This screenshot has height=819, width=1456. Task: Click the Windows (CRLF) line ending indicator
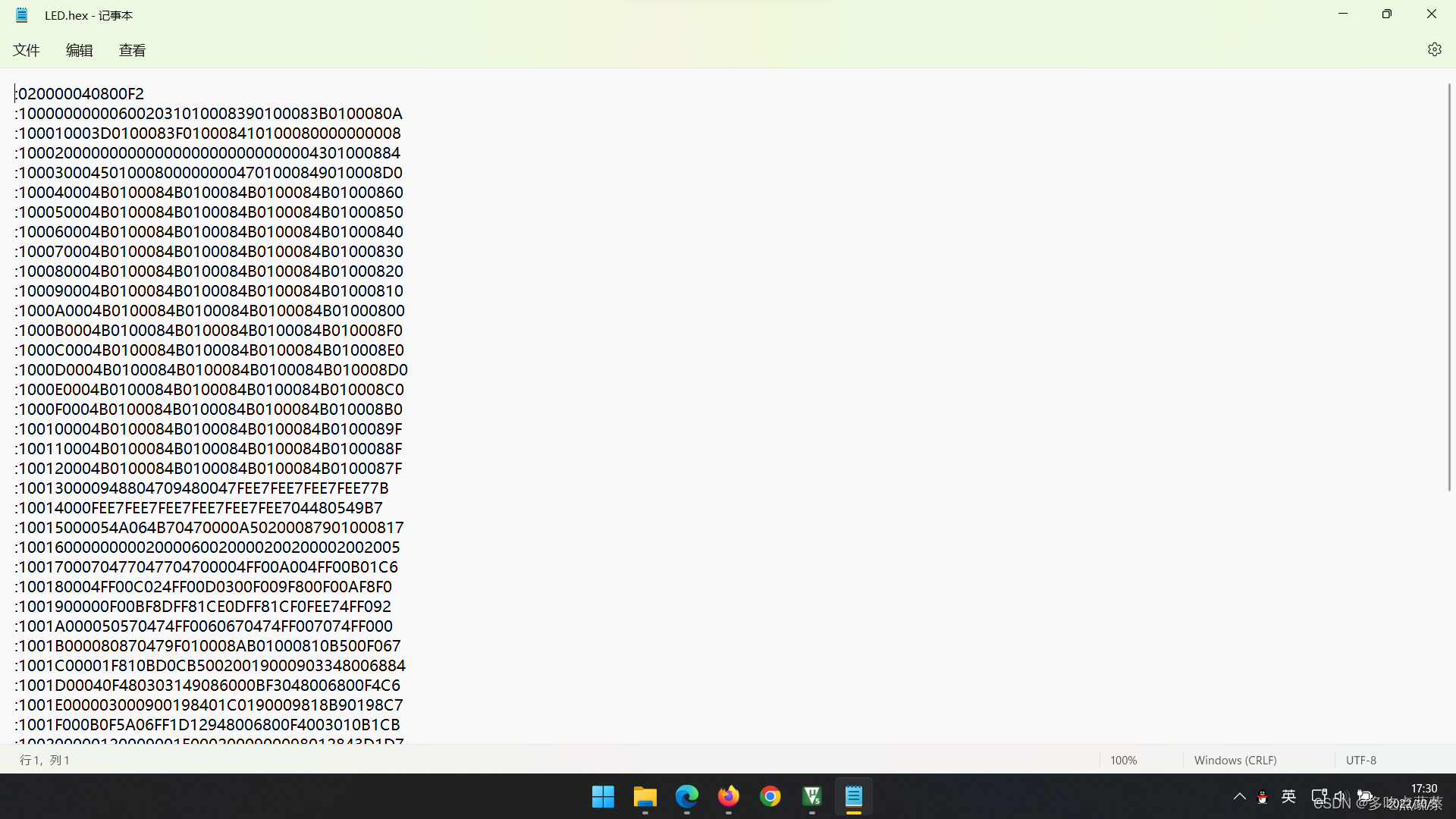[1235, 760]
